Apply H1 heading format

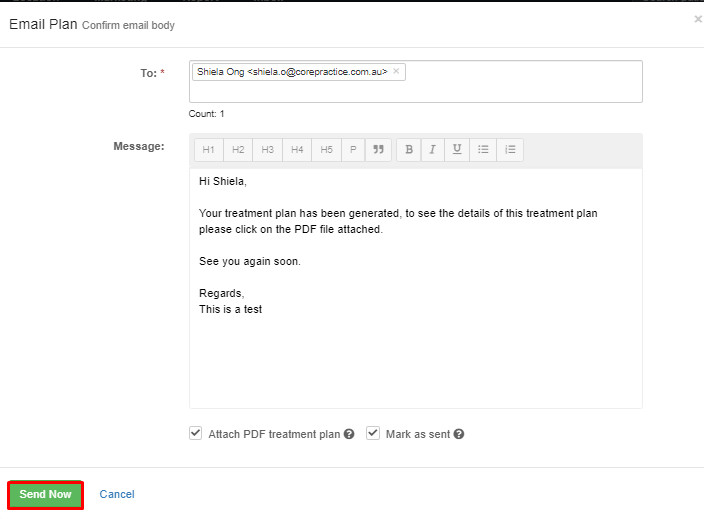[x=208, y=150]
